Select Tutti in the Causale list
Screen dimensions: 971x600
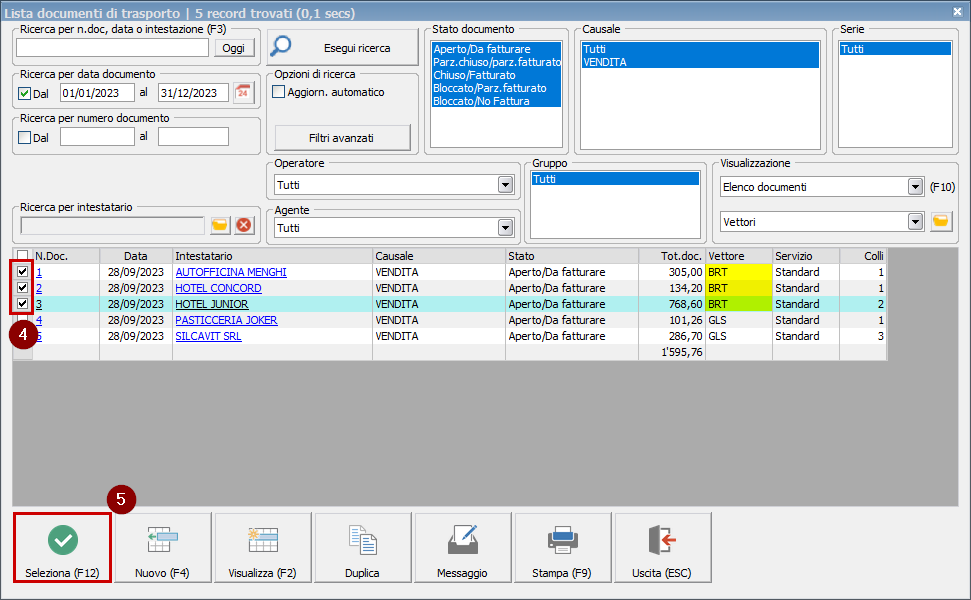coord(700,49)
